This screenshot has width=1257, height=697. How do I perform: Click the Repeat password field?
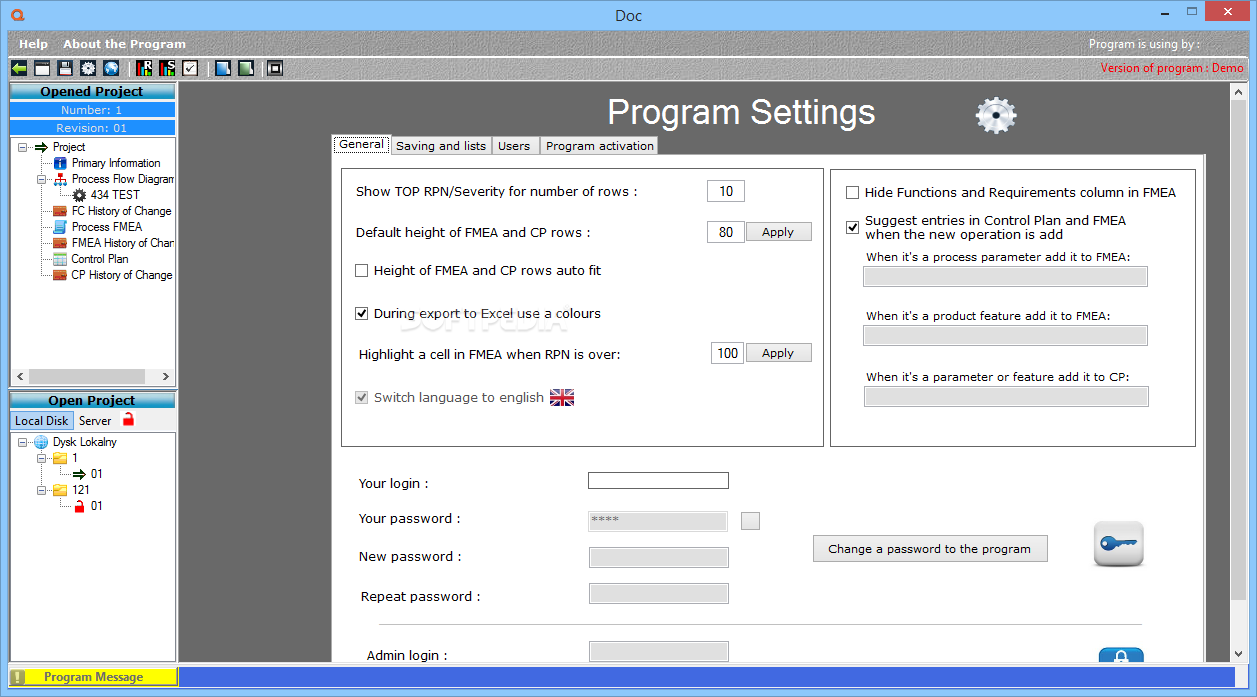coord(658,594)
